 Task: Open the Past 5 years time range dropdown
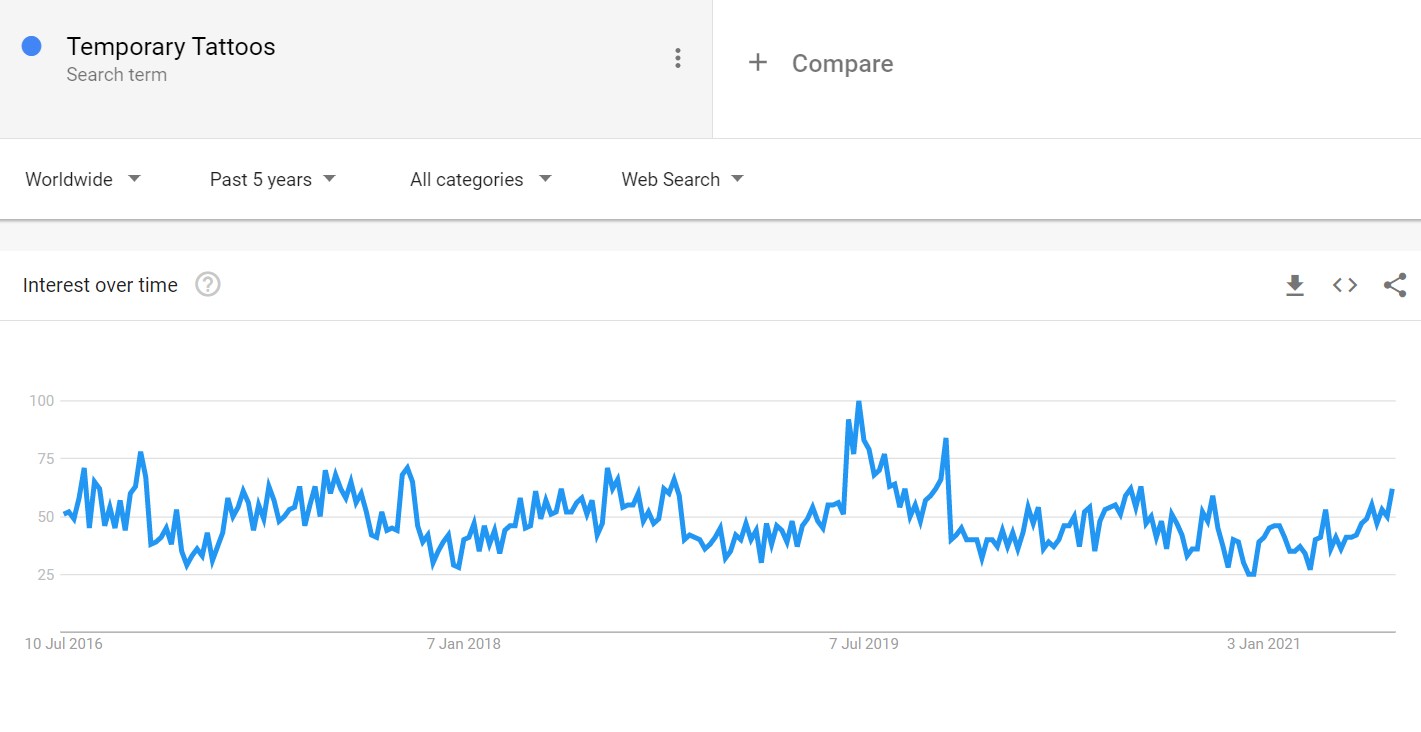[273, 180]
